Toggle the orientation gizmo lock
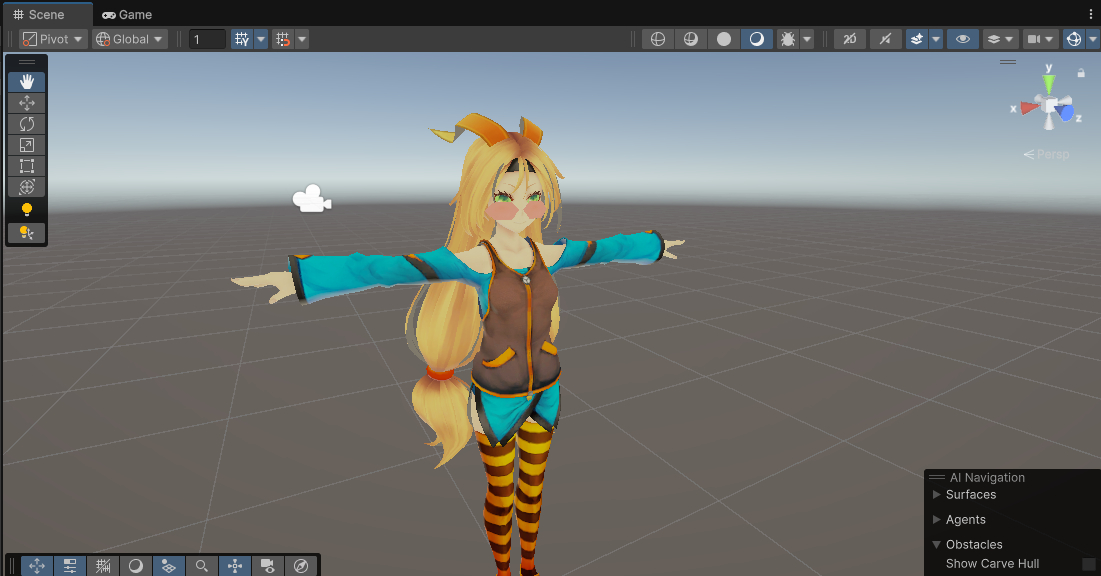This screenshot has width=1101, height=576. [x=1081, y=72]
